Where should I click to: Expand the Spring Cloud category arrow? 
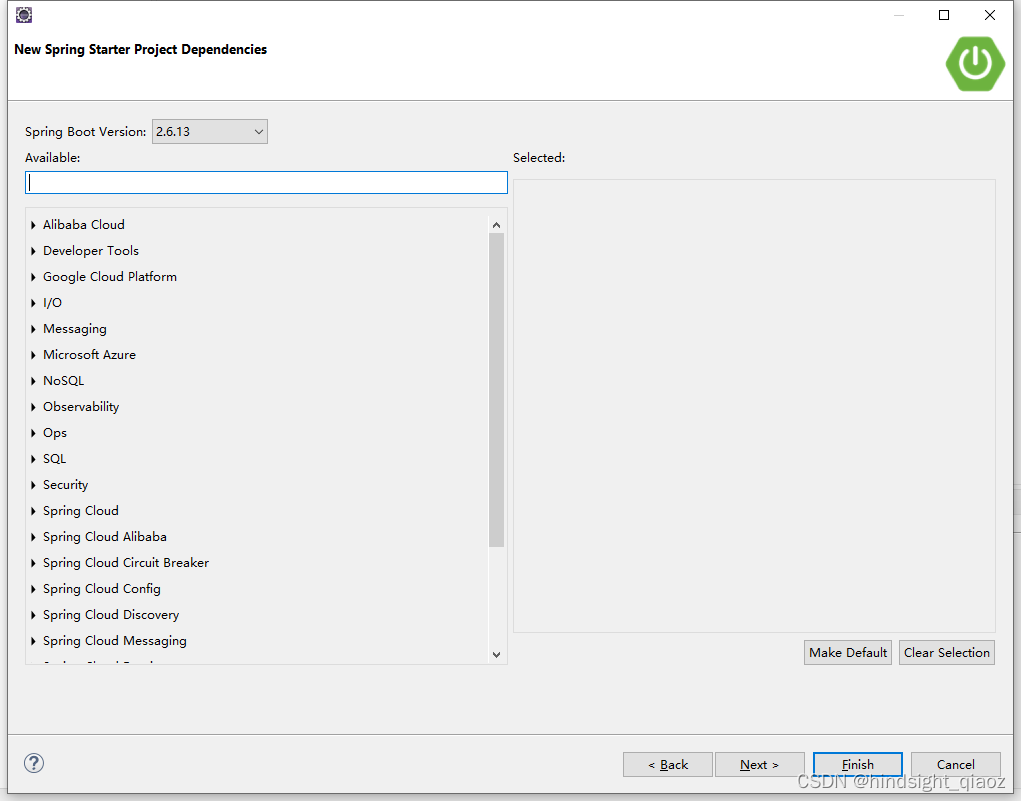tap(33, 511)
